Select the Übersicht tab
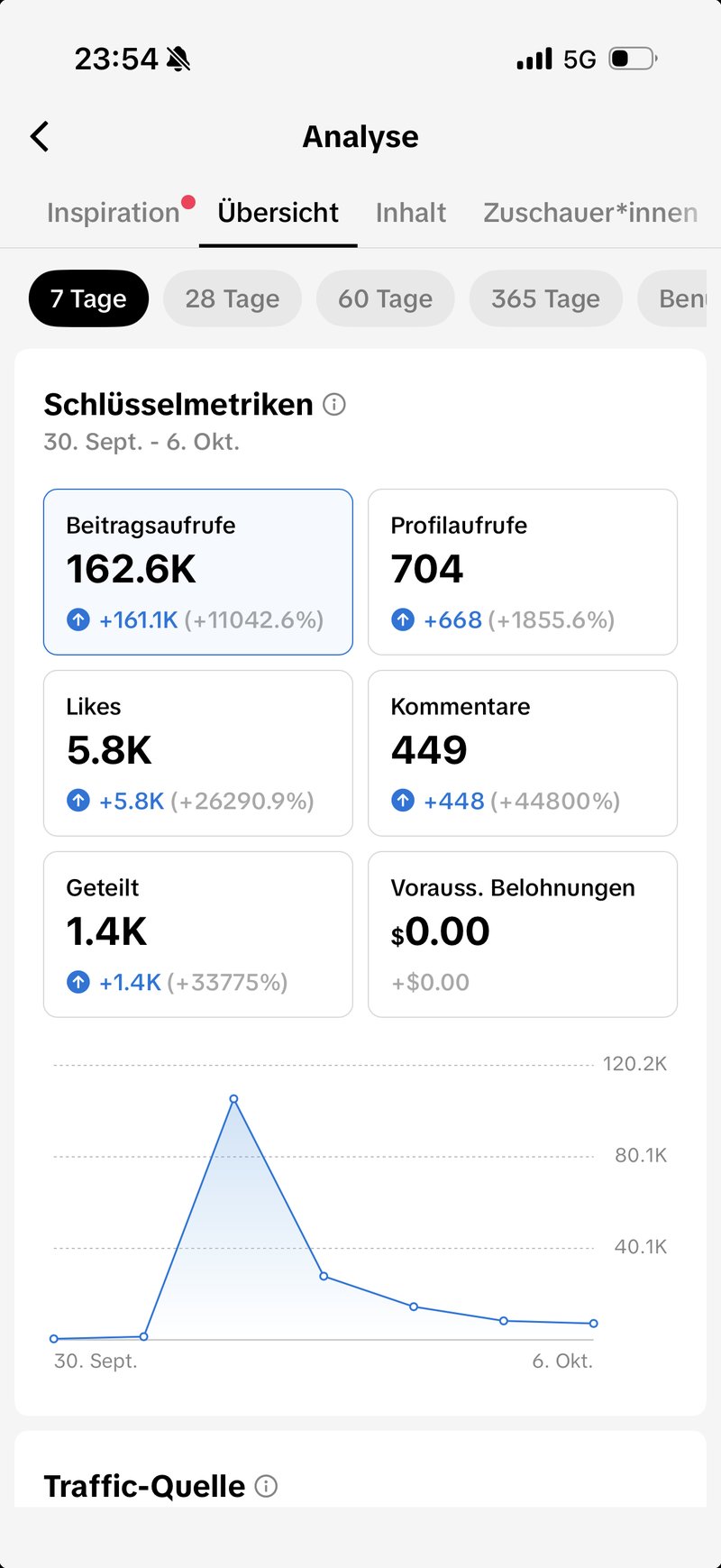Viewport: 721px width, 1568px height. 278,213
